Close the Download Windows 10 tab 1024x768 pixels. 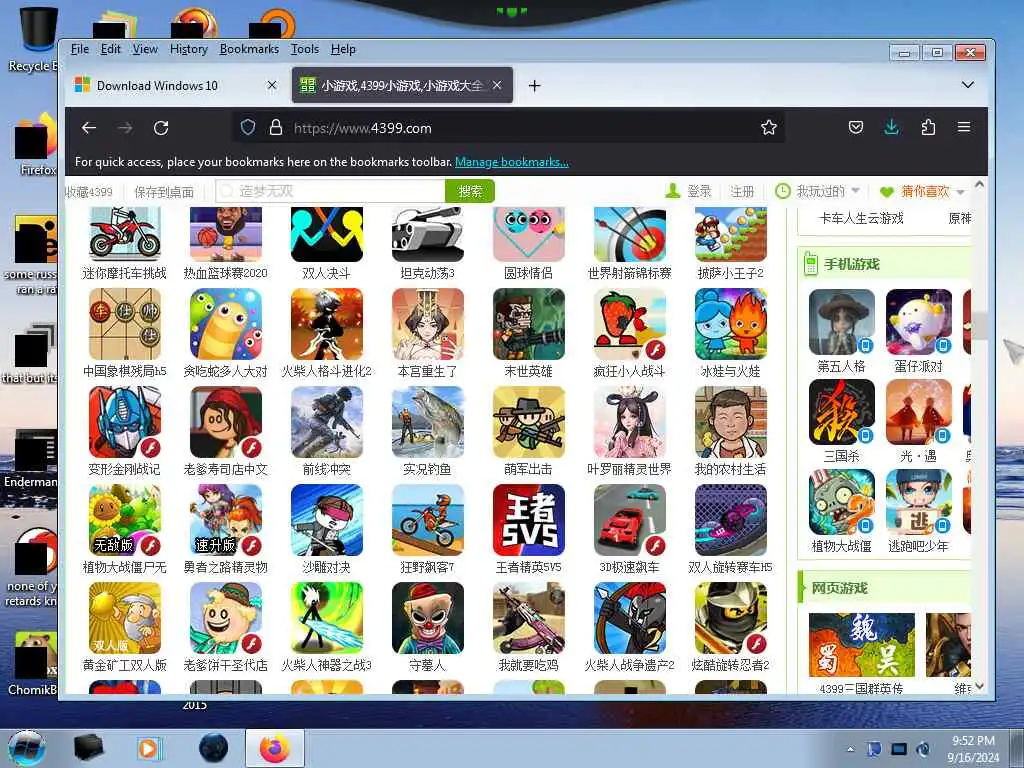(x=272, y=86)
